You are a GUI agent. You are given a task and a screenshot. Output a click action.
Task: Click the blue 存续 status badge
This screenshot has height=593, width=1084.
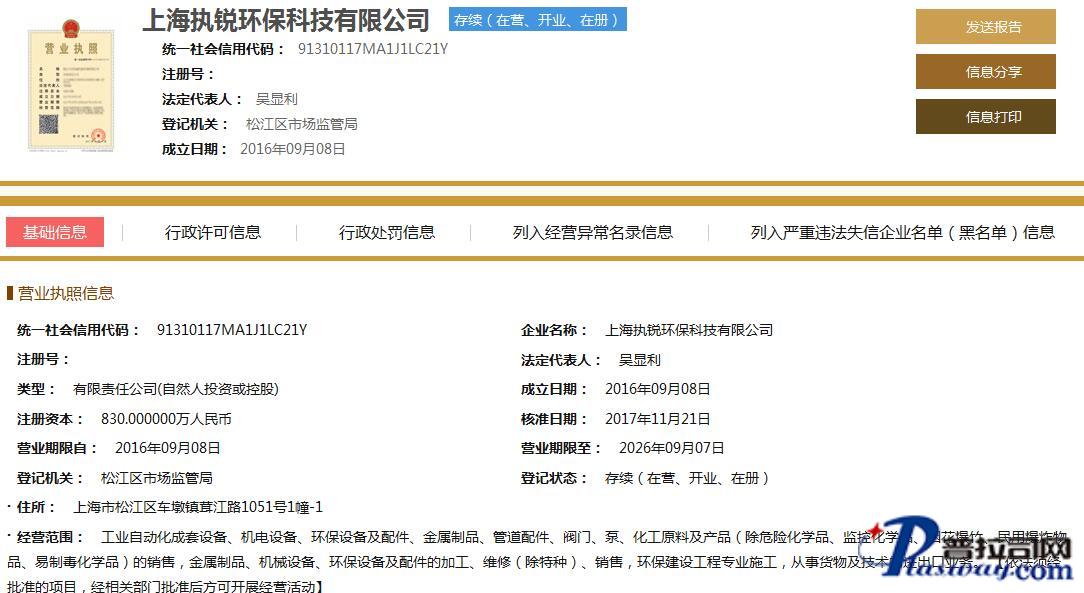coord(537,20)
